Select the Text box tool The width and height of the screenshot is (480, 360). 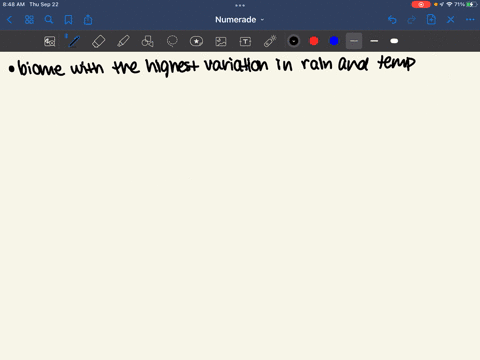coord(245,41)
